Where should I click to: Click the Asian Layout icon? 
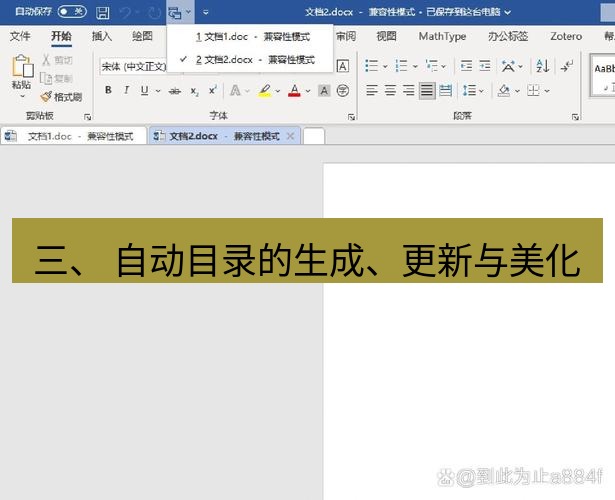[508, 66]
